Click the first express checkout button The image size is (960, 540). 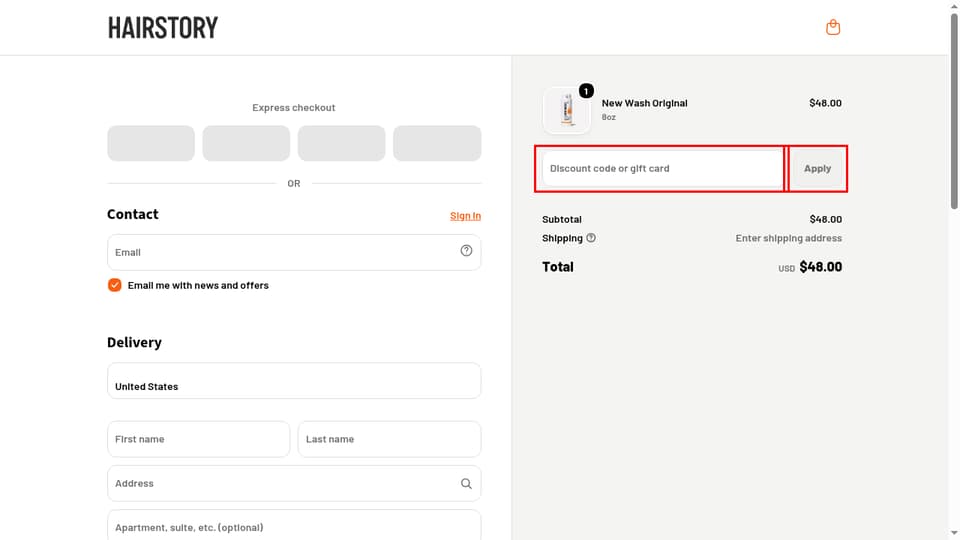tap(151, 143)
